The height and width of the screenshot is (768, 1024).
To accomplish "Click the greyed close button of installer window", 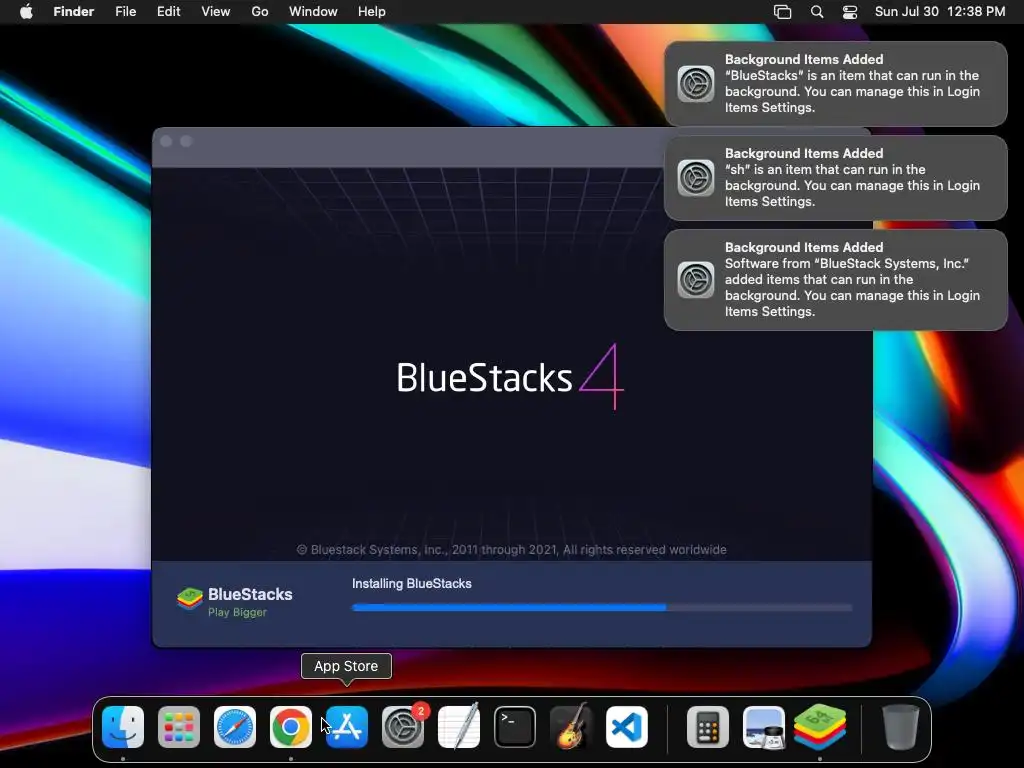I will click(166, 141).
